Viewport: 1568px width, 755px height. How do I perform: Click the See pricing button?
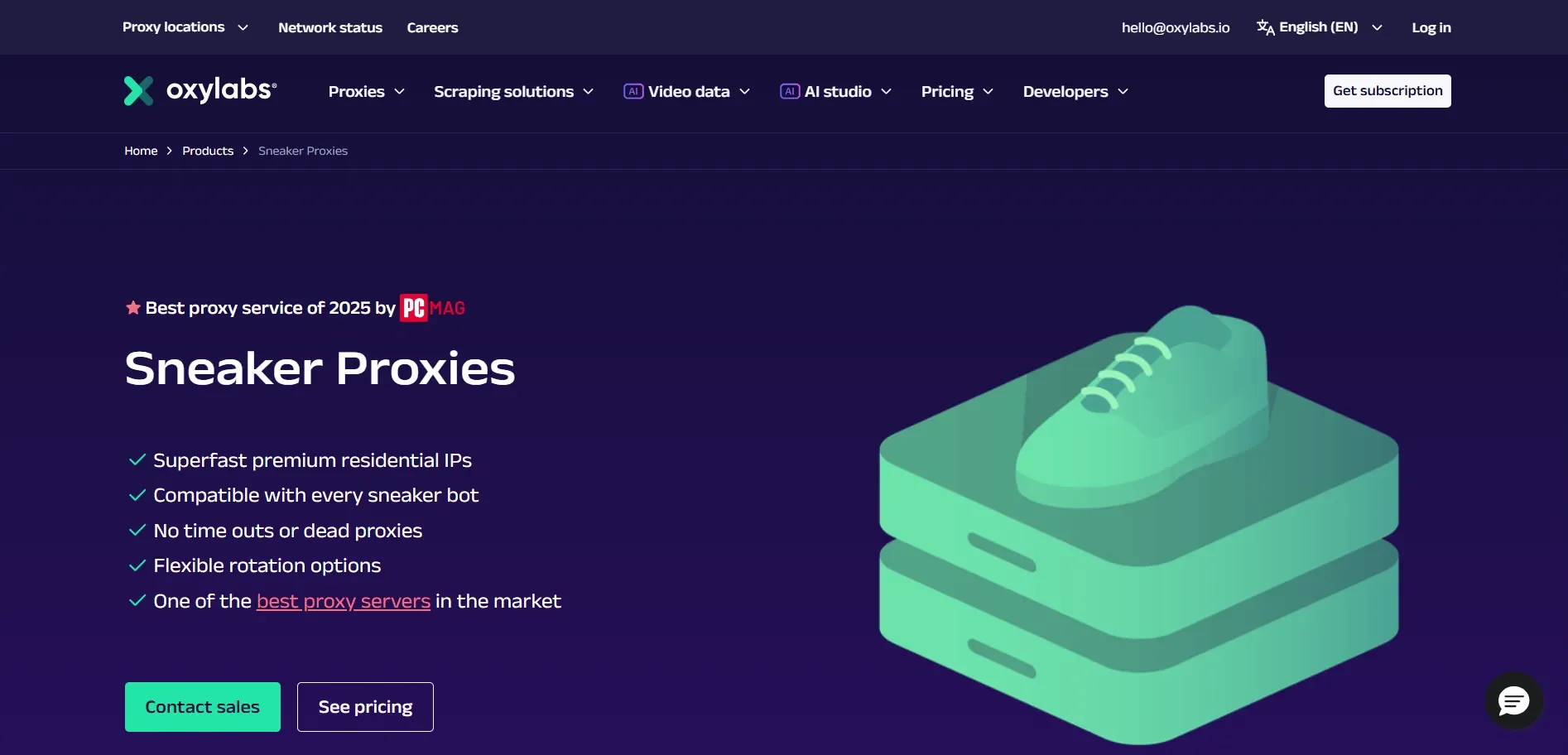pyautogui.click(x=365, y=707)
